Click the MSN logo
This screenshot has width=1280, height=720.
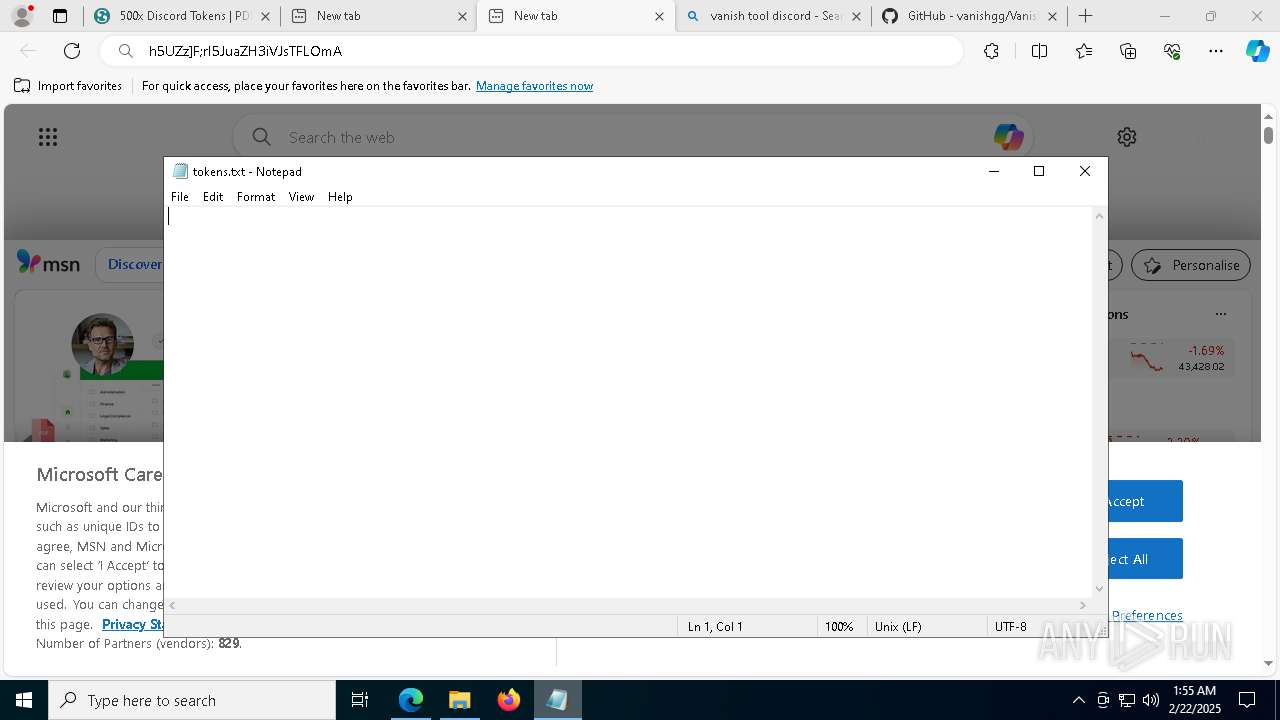coord(48,263)
